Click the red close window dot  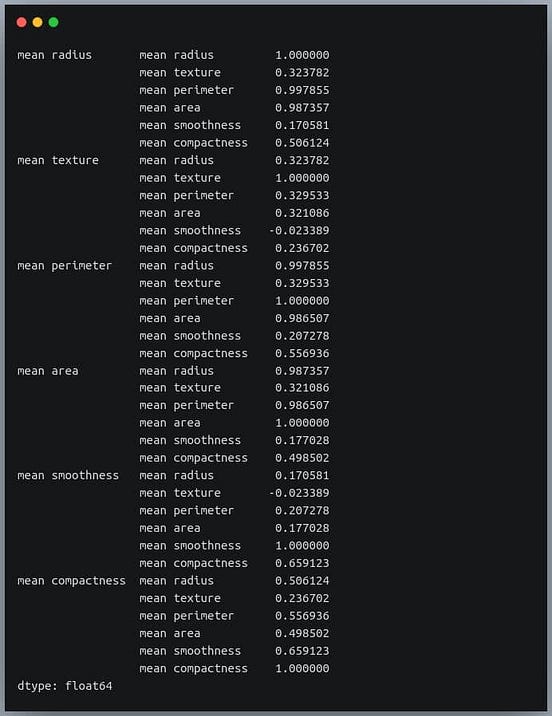[21, 22]
